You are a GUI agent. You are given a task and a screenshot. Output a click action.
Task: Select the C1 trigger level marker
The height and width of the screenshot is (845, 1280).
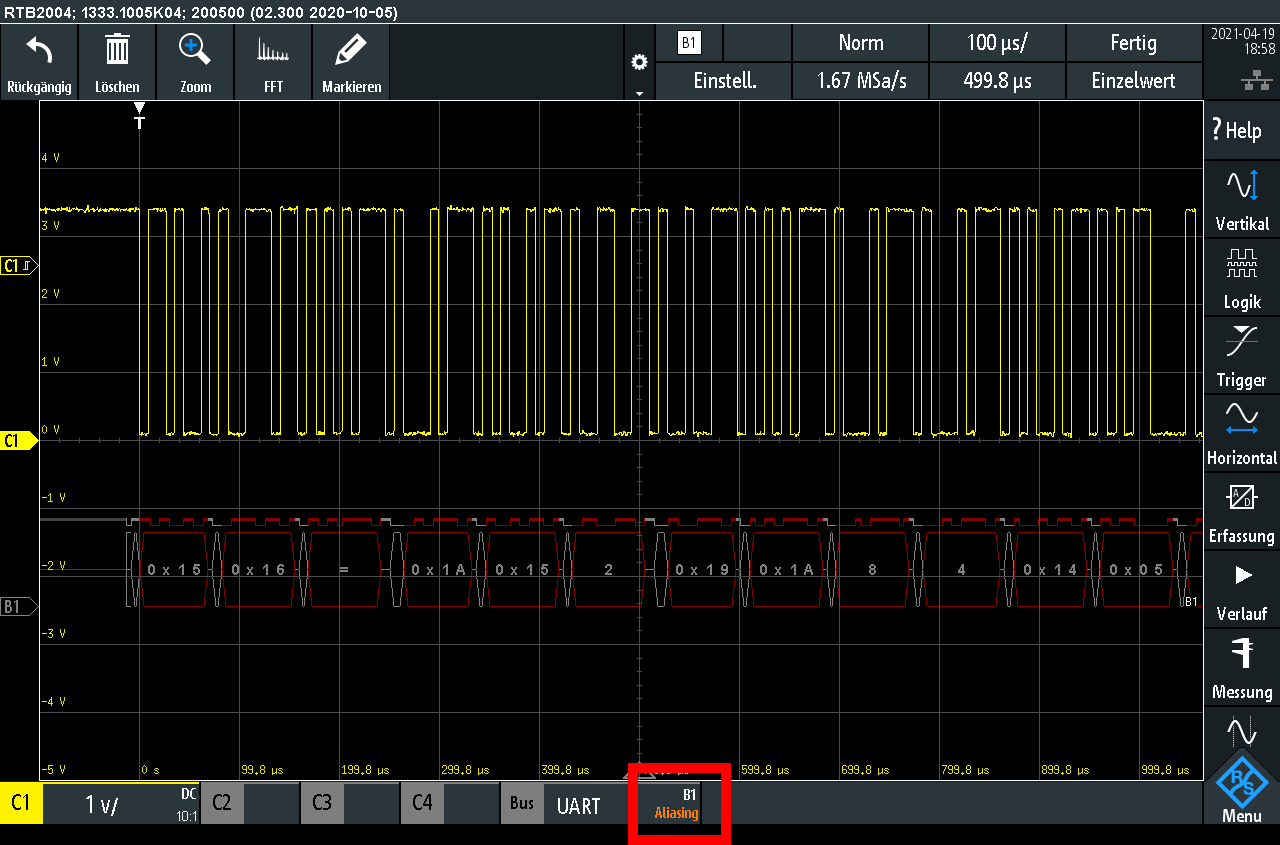tap(19, 265)
